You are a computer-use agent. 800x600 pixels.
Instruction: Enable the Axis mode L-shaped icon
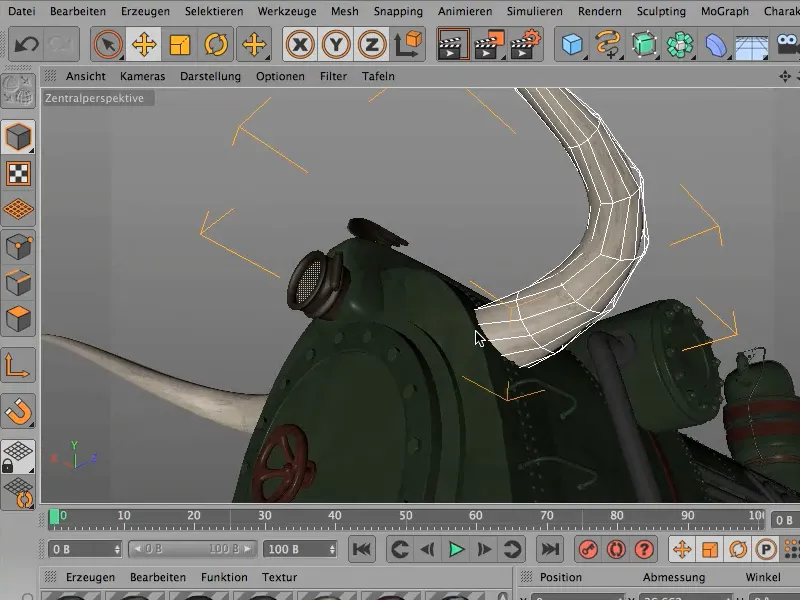point(18,365)
